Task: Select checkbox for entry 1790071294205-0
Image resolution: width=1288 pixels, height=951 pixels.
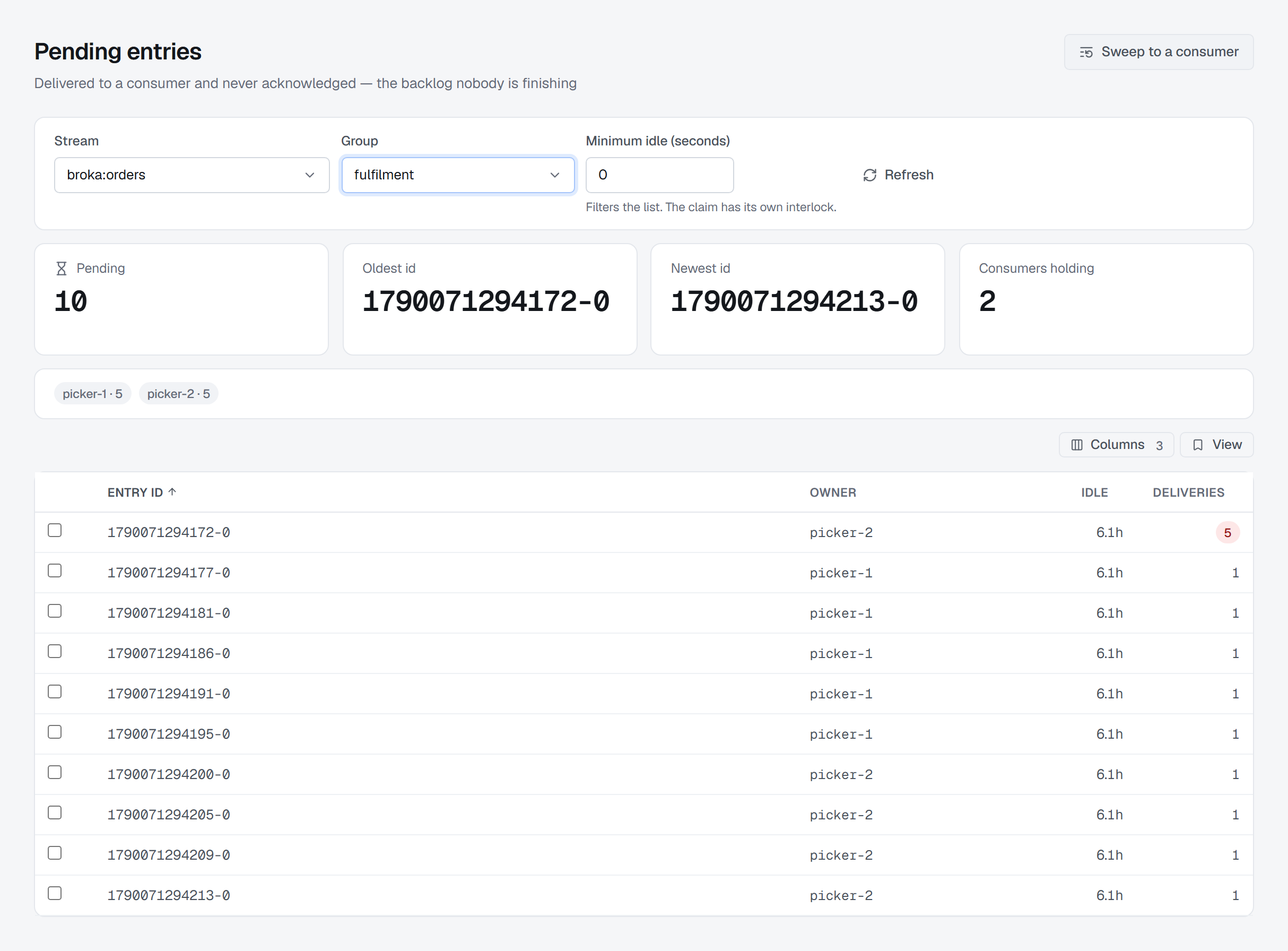Action: click(x=55, y=812)
